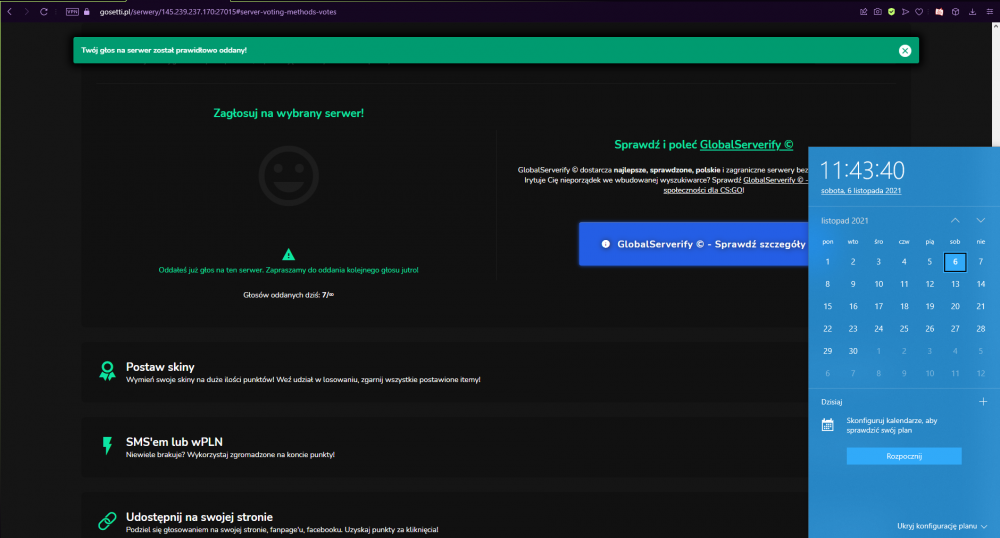Click the 11:43:40 clock display

(x=862, y=171)
